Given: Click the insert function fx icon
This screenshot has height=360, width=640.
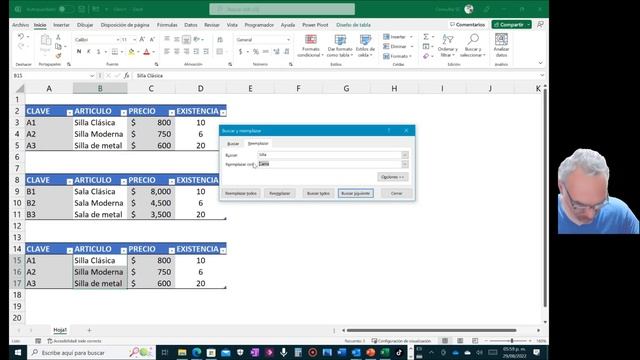Looking at the screenshot, I should pos(127,76).
